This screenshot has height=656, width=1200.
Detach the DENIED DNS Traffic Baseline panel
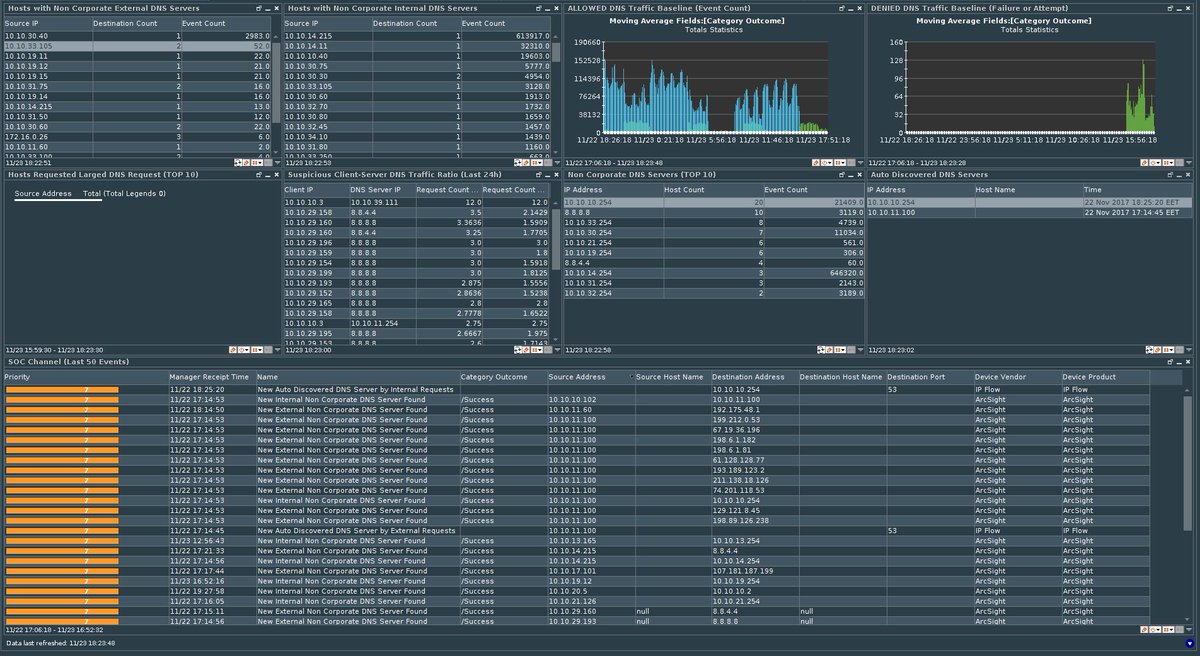[x=1169, y=8]
